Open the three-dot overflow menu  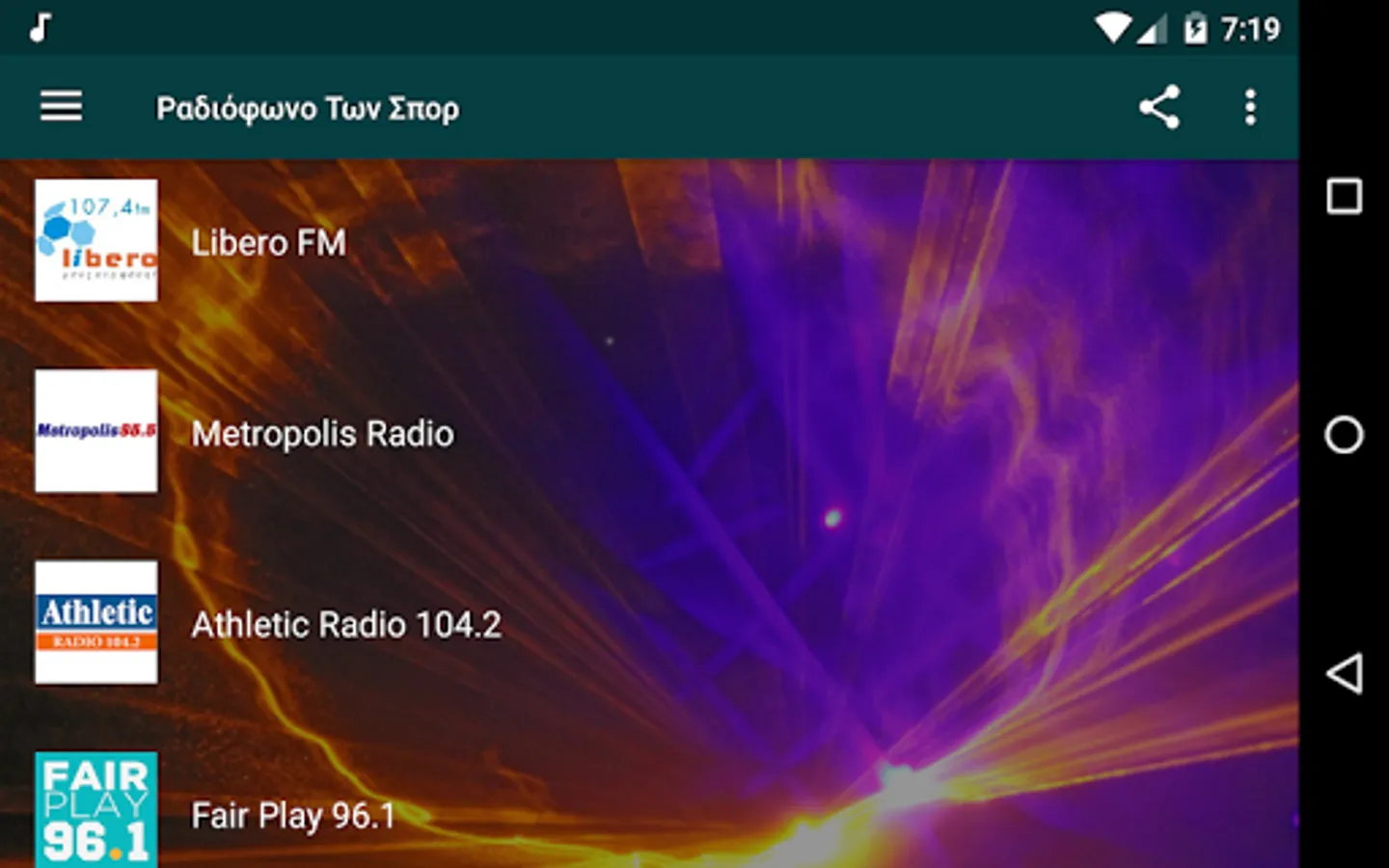[x=1250, y=107]
